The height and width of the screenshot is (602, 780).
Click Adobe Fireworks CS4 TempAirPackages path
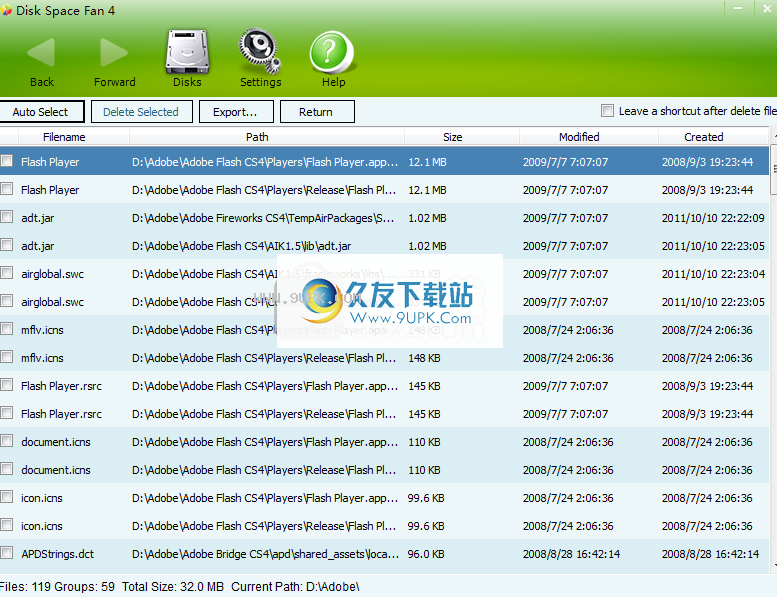(263, 218)
